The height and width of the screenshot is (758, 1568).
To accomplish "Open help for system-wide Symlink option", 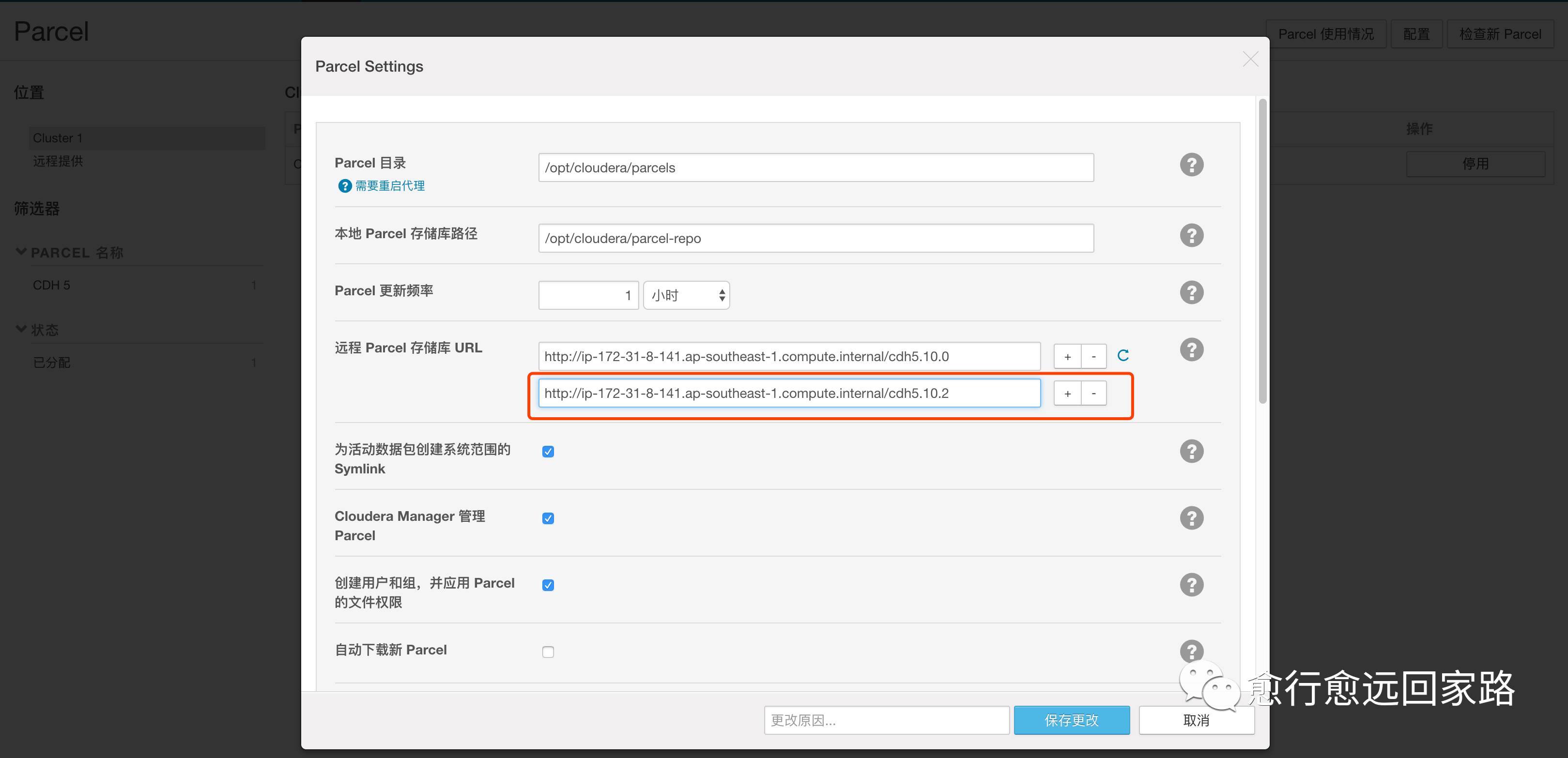I will [1191, 452].
